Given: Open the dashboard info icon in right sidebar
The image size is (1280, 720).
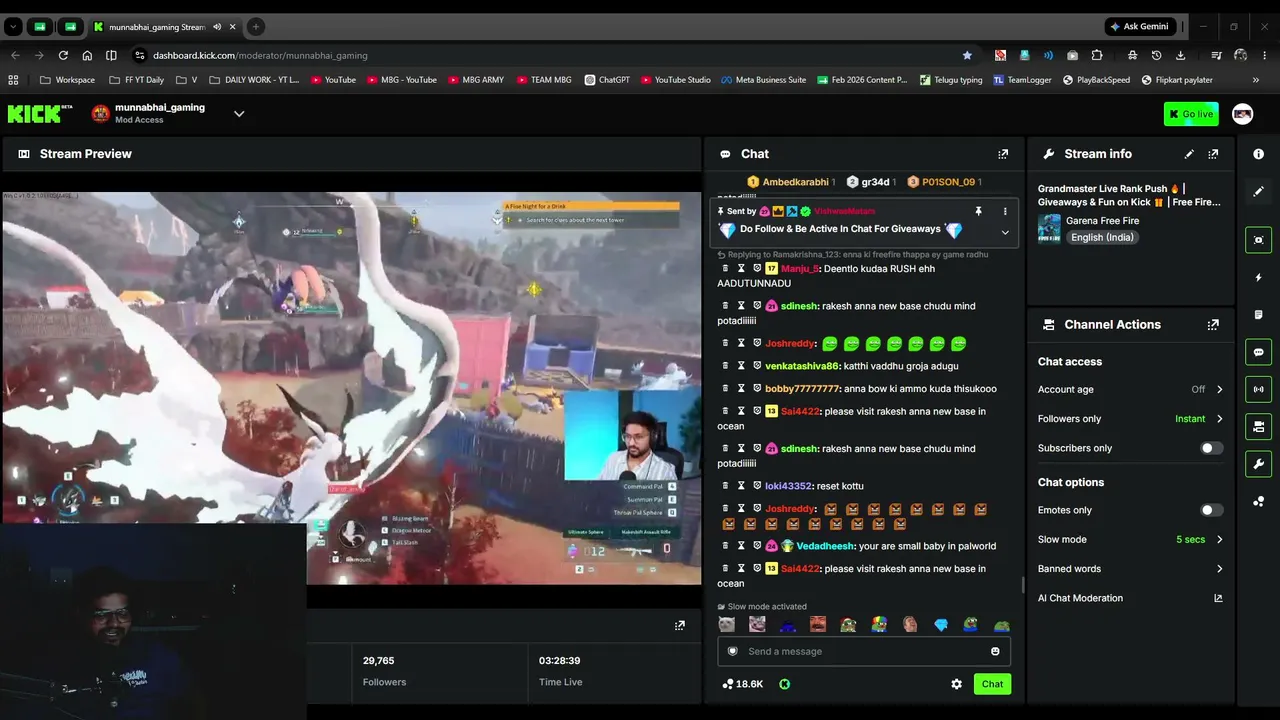Looking at the screenshot, I should pyautogui.click(x=1258, y=154).
